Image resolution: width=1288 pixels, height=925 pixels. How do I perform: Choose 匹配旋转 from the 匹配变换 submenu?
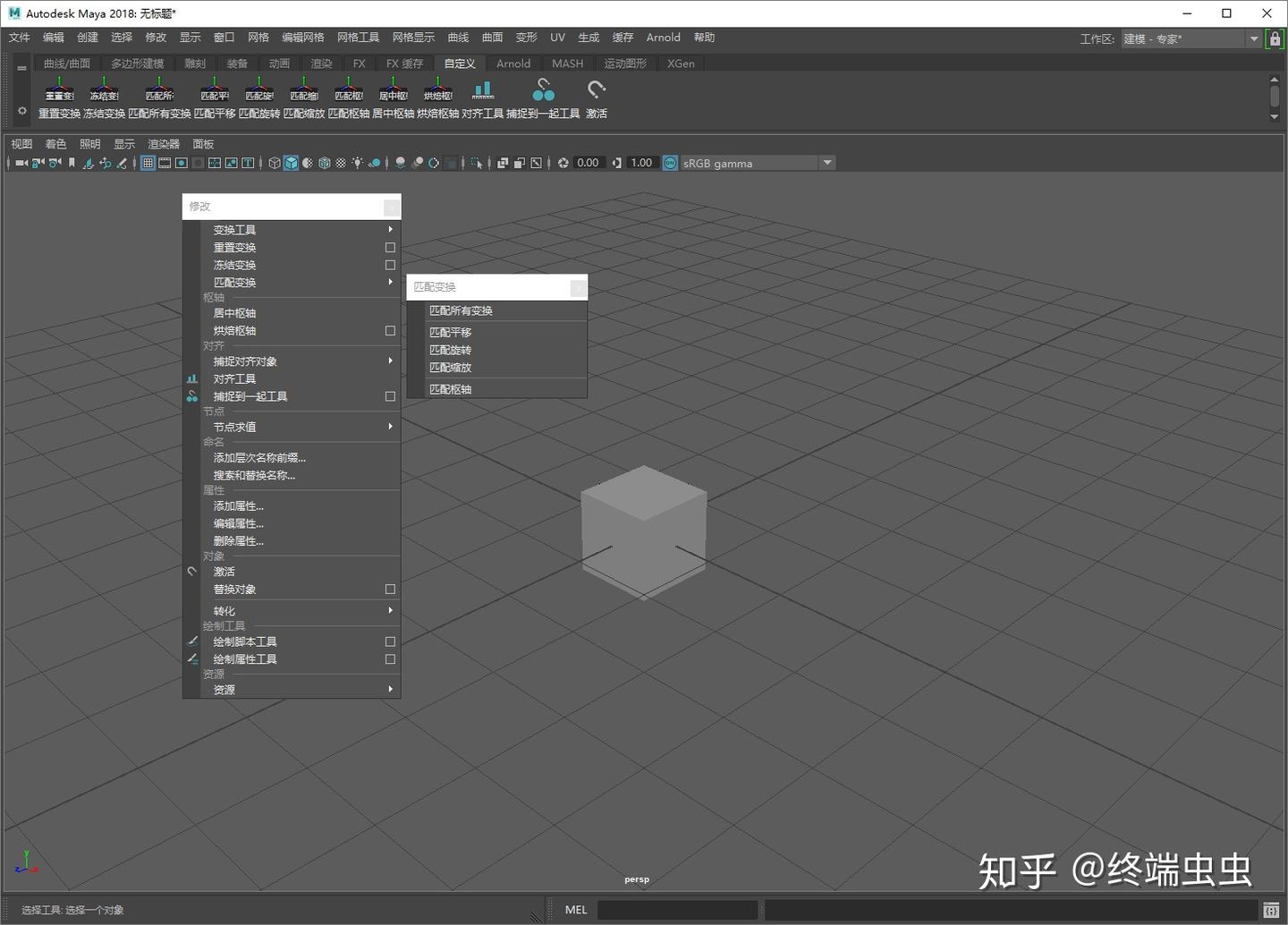point(450,350)
